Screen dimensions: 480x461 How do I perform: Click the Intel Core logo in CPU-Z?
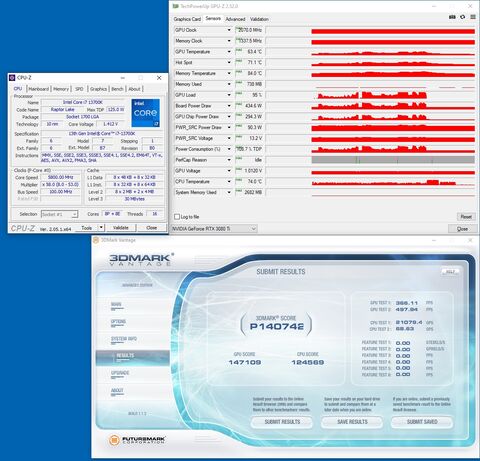coord(146,113)
